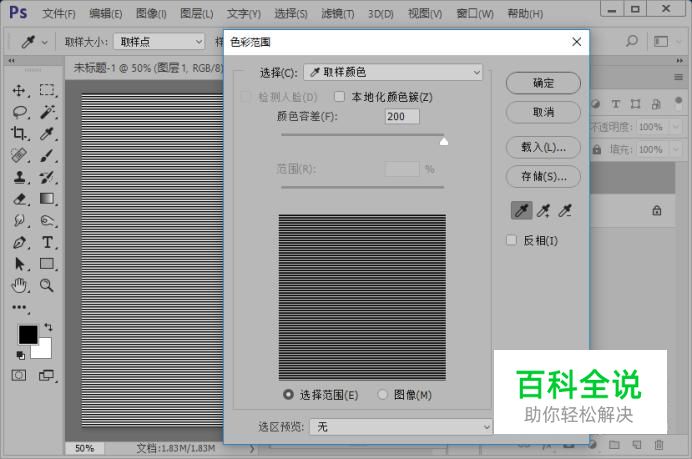Open the 窗口 menu
The width and height of the screenshot is (692, 459).
pos(475,14)
